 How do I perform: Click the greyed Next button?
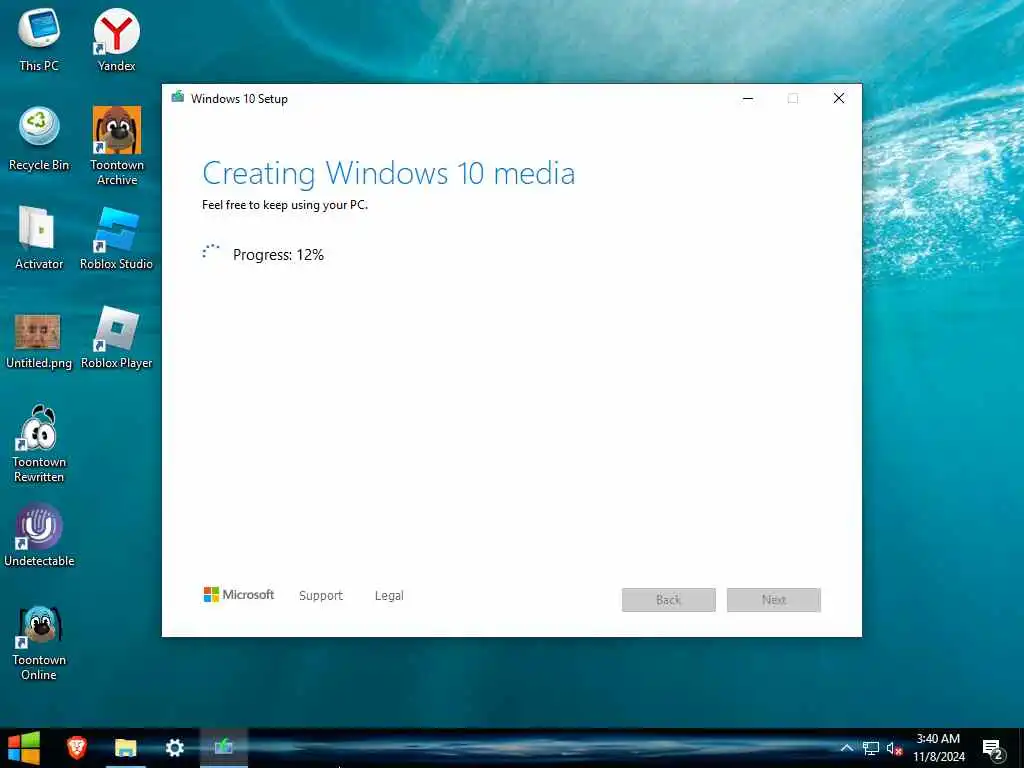click(x=774, y=600)
